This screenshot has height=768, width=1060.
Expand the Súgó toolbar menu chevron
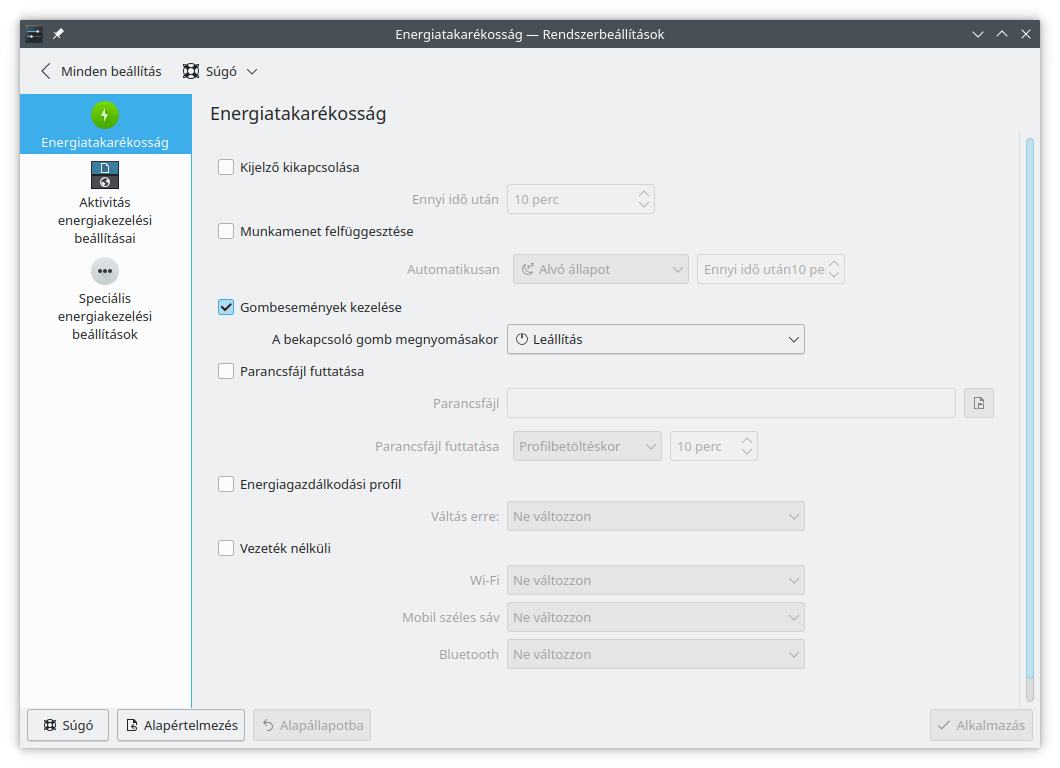click(x=252, y=72)
